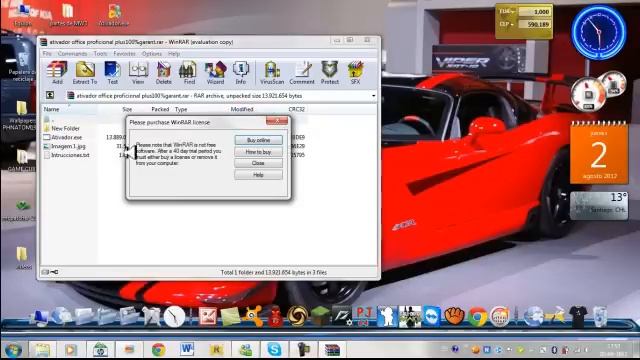
Task: Sort by the CRC32 column header
Action: [297, 109]
